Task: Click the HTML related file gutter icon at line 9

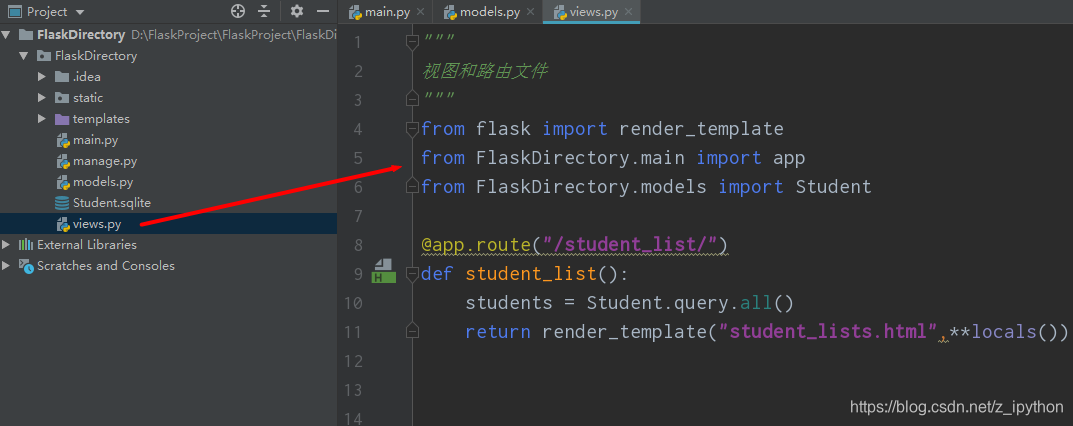Action: (x=384, y=271)
